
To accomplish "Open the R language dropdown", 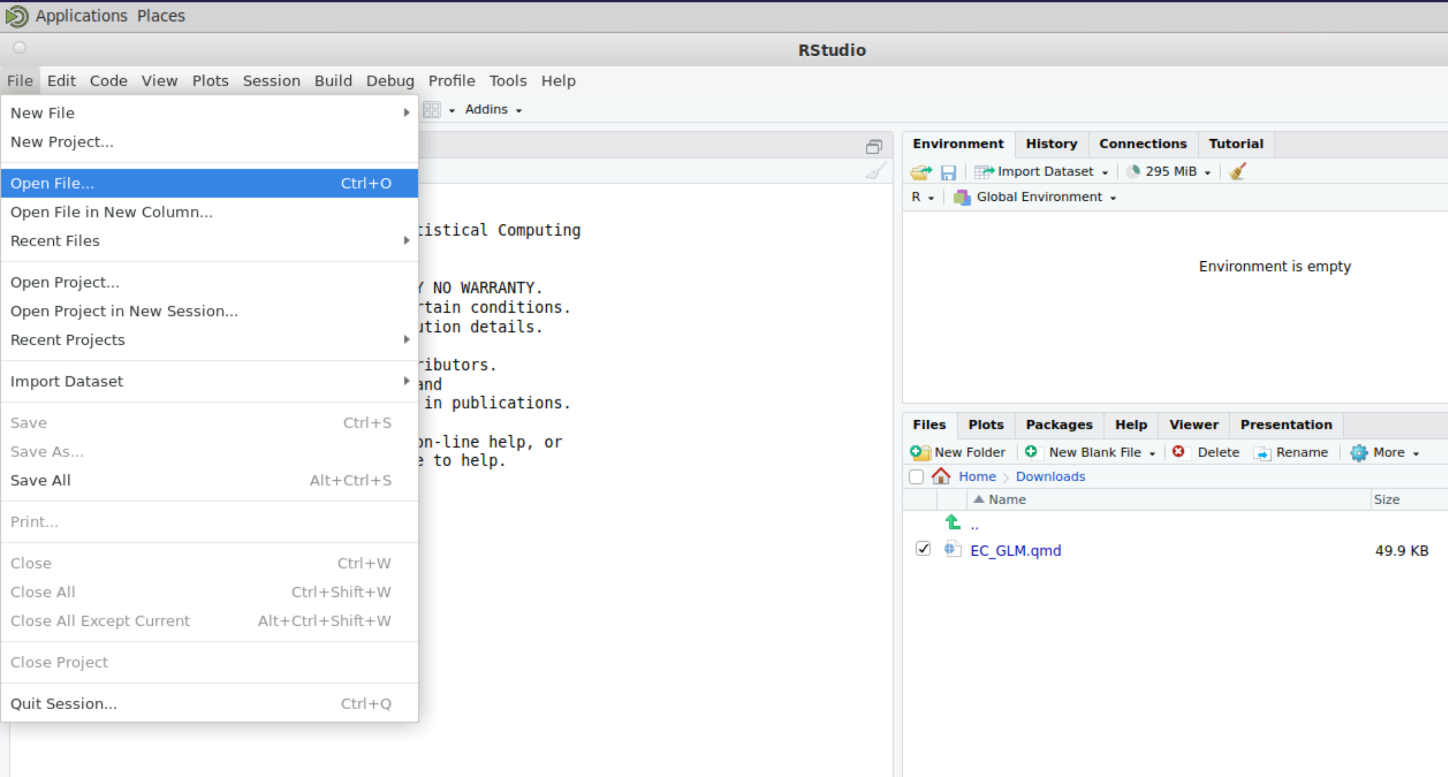I will click(x=923, y=197).
